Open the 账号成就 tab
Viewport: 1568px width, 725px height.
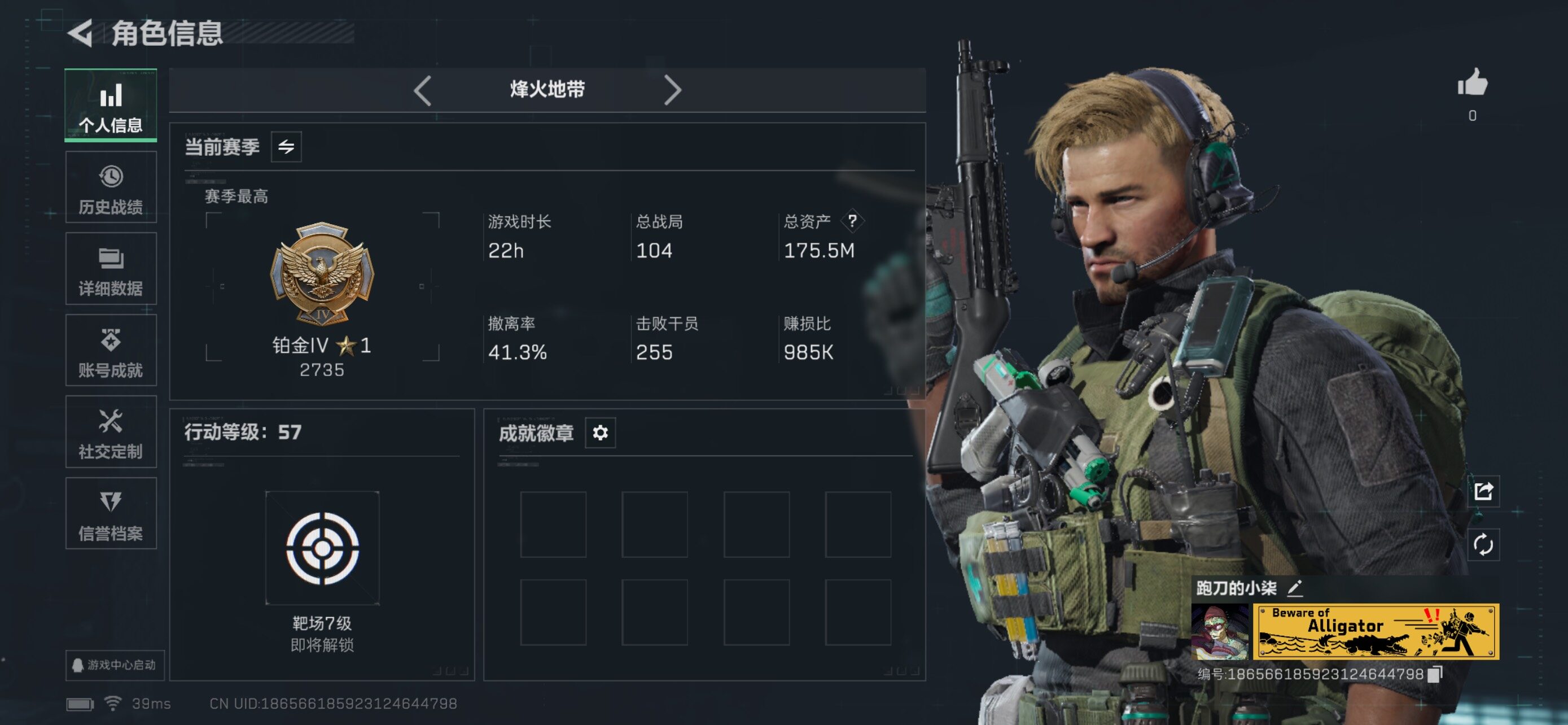(x=111, y=351)
